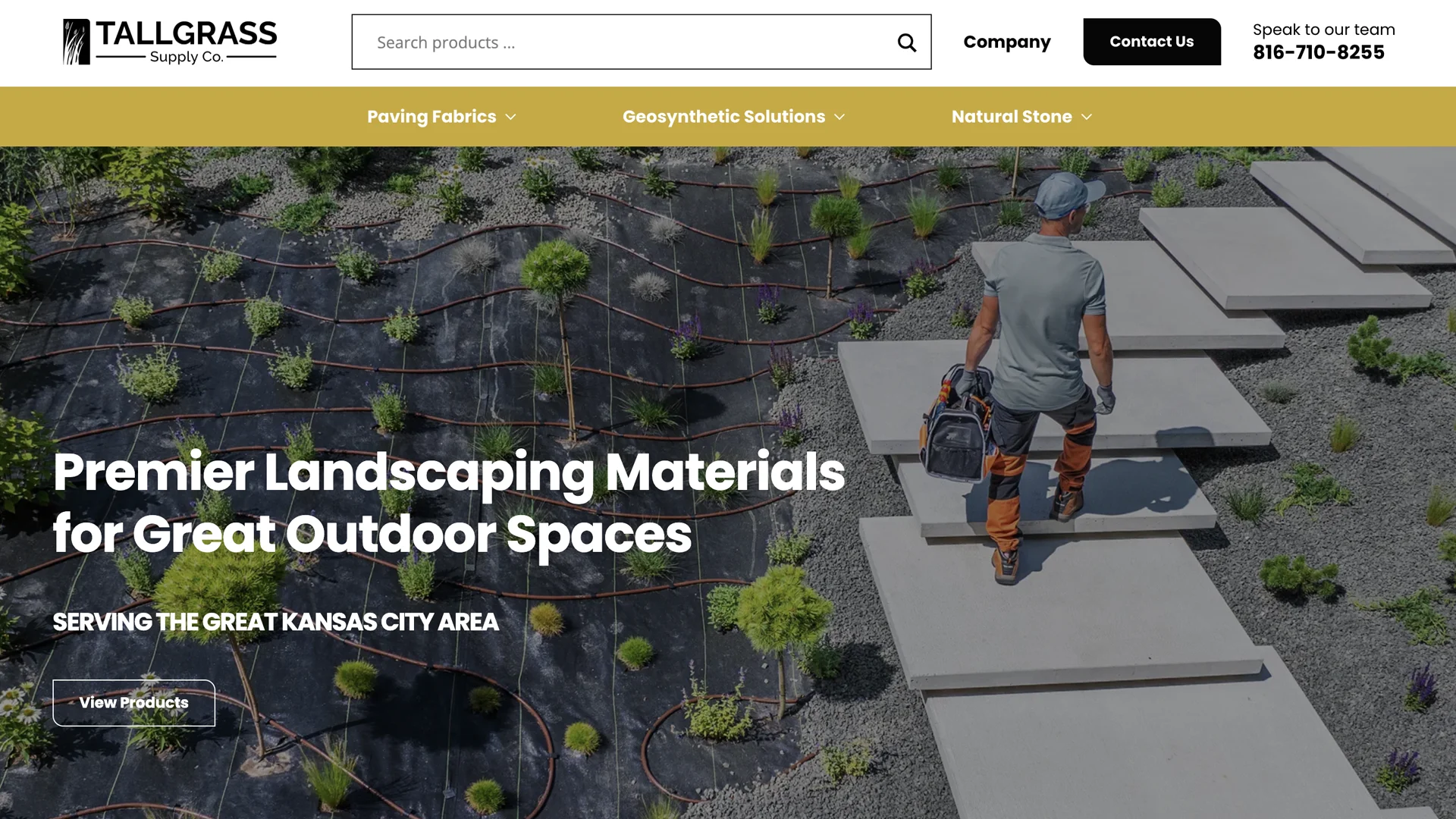Viewport: 1456px width, 819px height.
Task: Open the Geosynthetic Solutions menu
Action: pyautogui.click(x=723, y=117)
